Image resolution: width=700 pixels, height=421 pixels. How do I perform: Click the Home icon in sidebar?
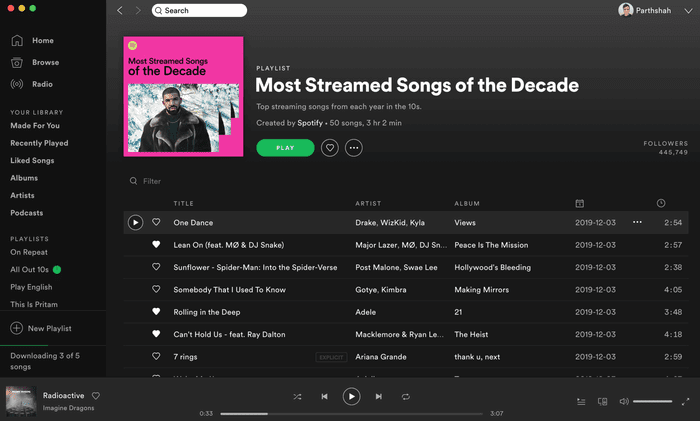(17, 41)
